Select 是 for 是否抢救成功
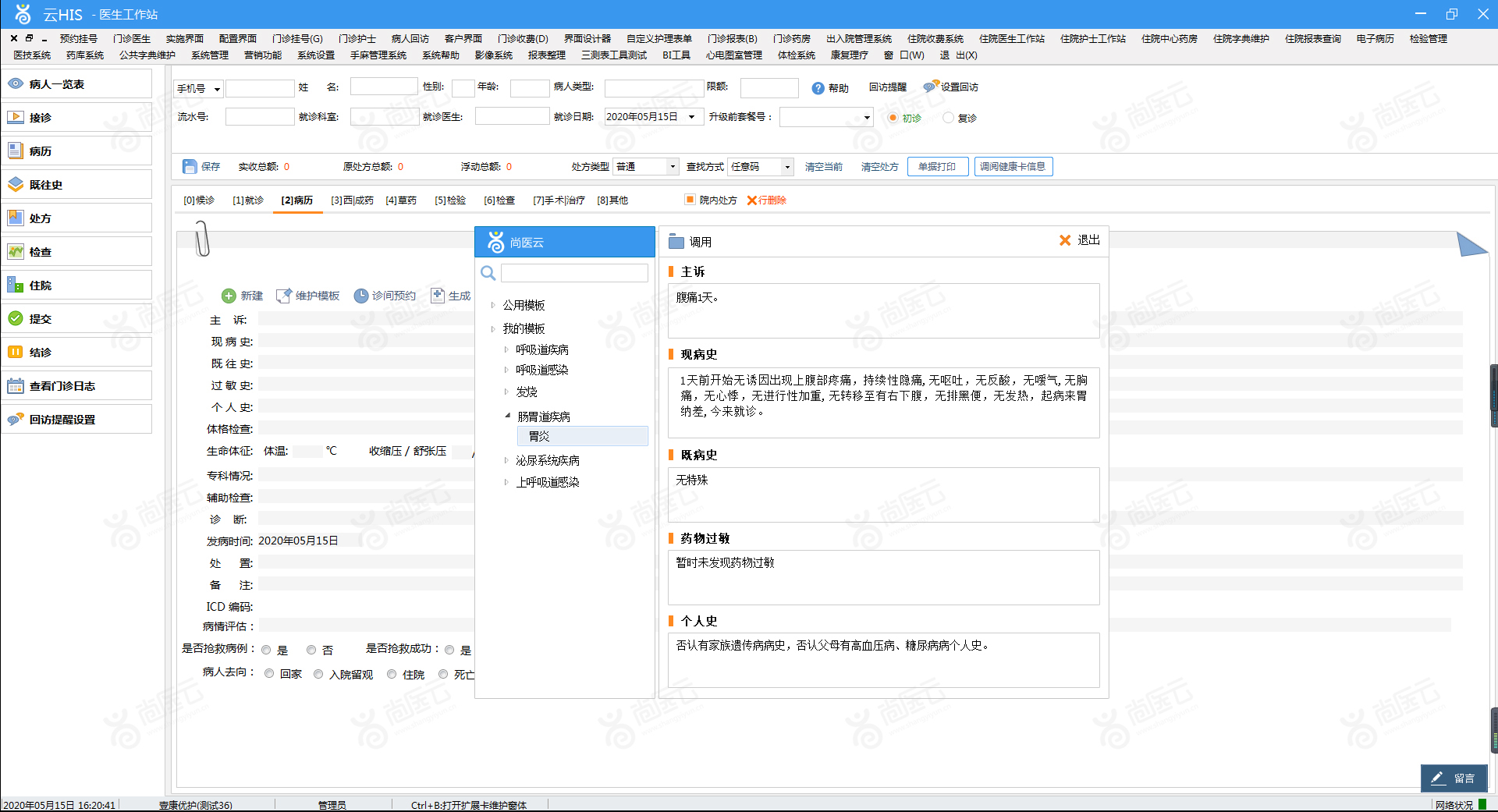The image size is (1498, 812). (x=449, y=650)
